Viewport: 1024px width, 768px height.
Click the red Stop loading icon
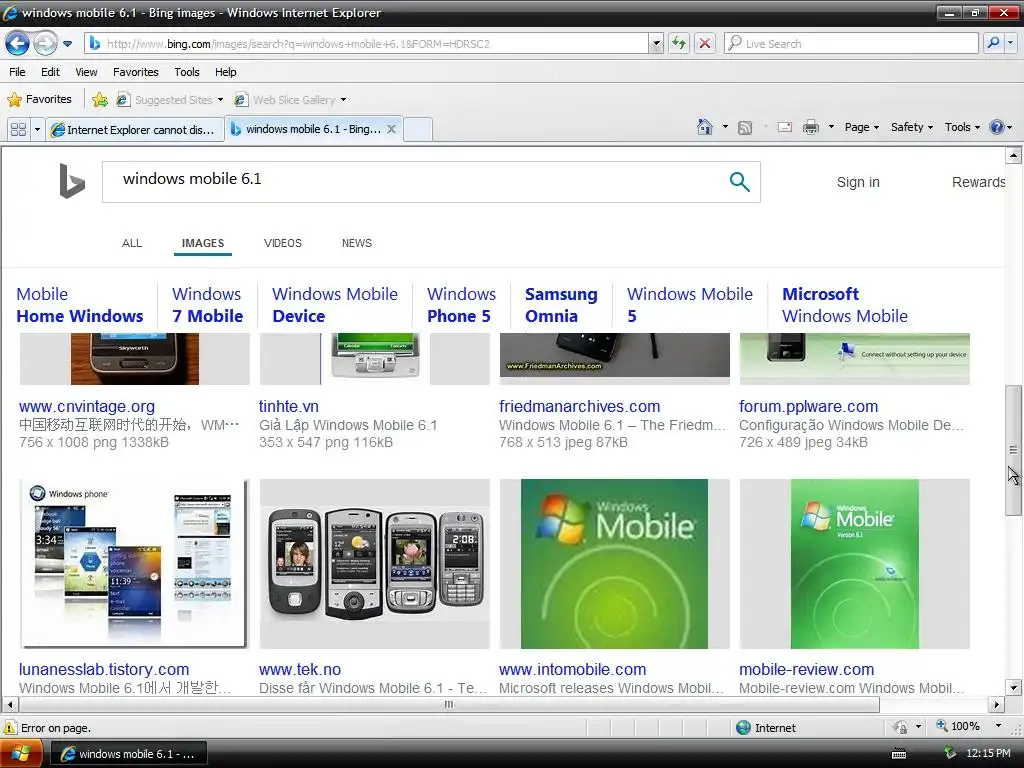pyautogui.click(x=705, y=44)
